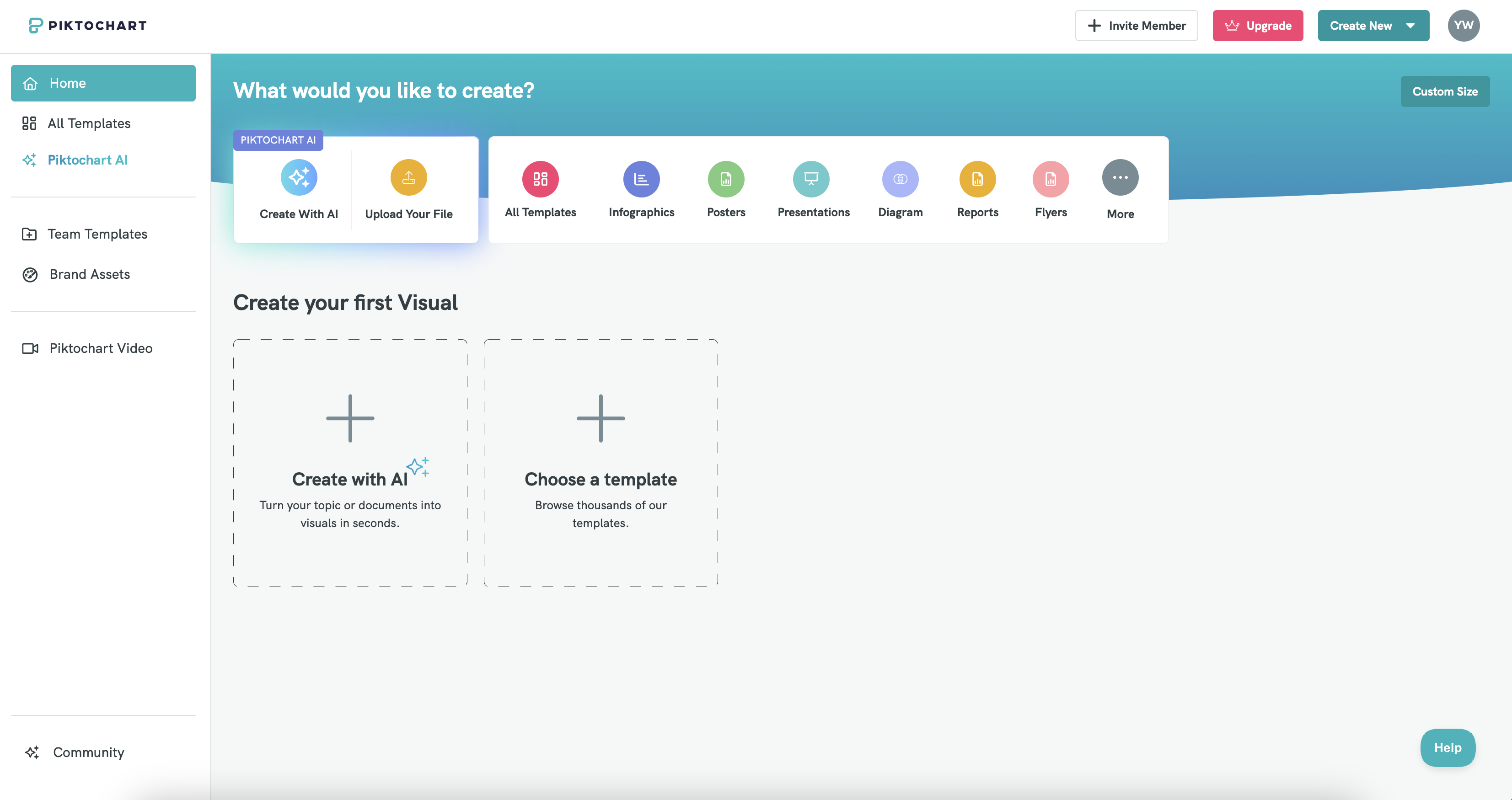This screenshot has width=1512, height=800.
Task: Click the Upgrade button
Action: [x=1258, y=26]
